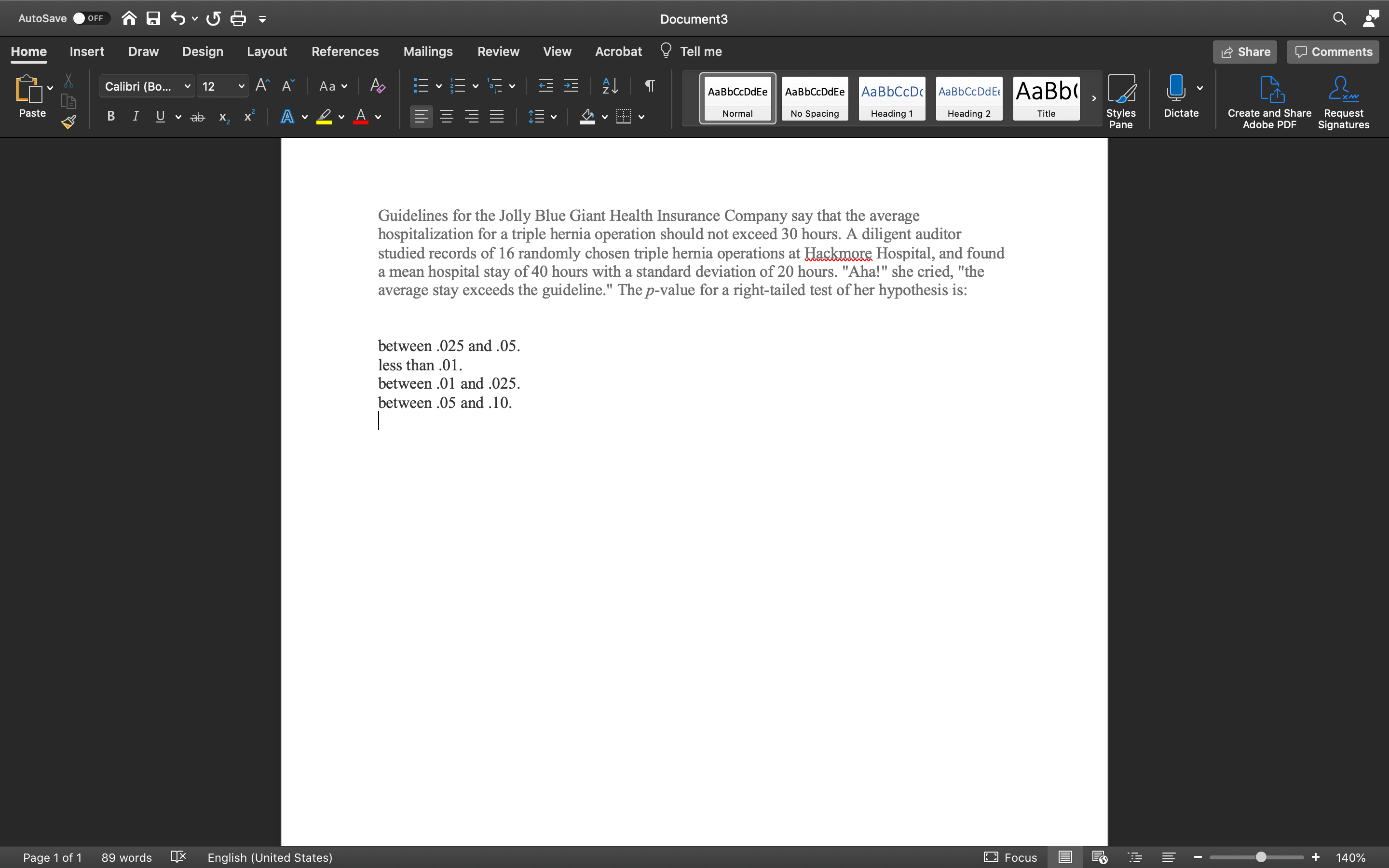Apply the Heading 1 style
The height and width of the screenshot is (868, 1389).
tap(890, 99)
